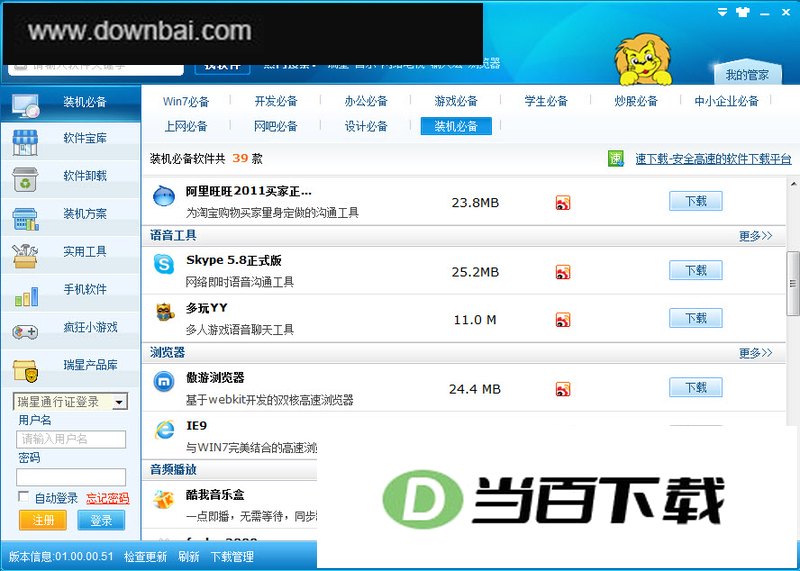Screen dimensions: 800x571
Task: Click the 酷我音乐盒 app icon
Action: (x=164, y=499)
